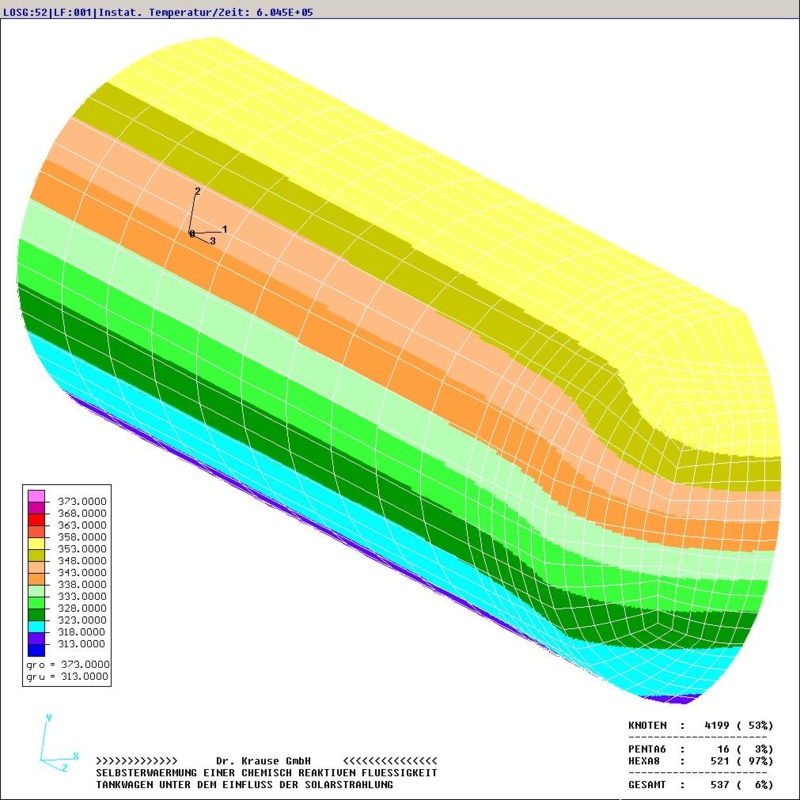This screenshot has height=800, width=800.
Task: Pick the pale green legend swatch
Action: pos(36,590)
